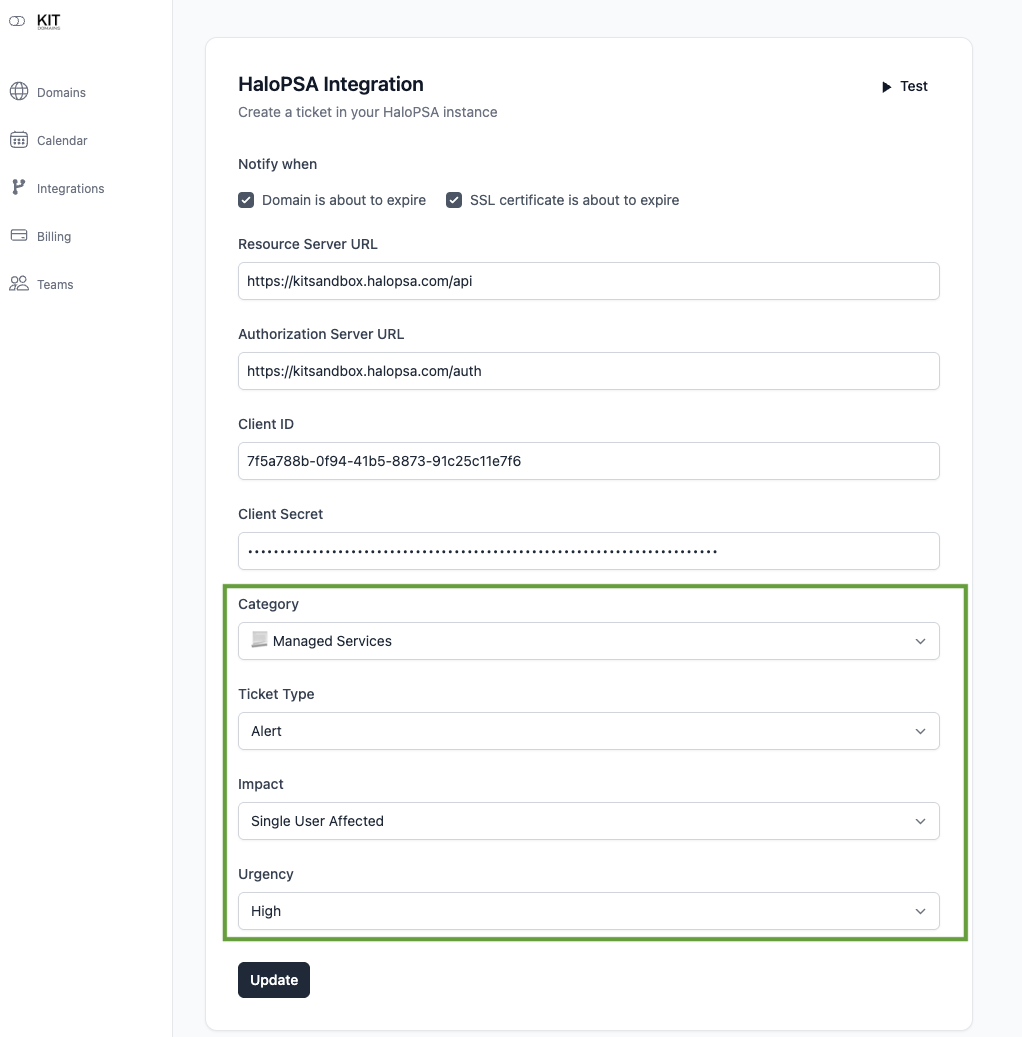Select the Domains globe icon
1022x1037 pixels.
[19, 91]
